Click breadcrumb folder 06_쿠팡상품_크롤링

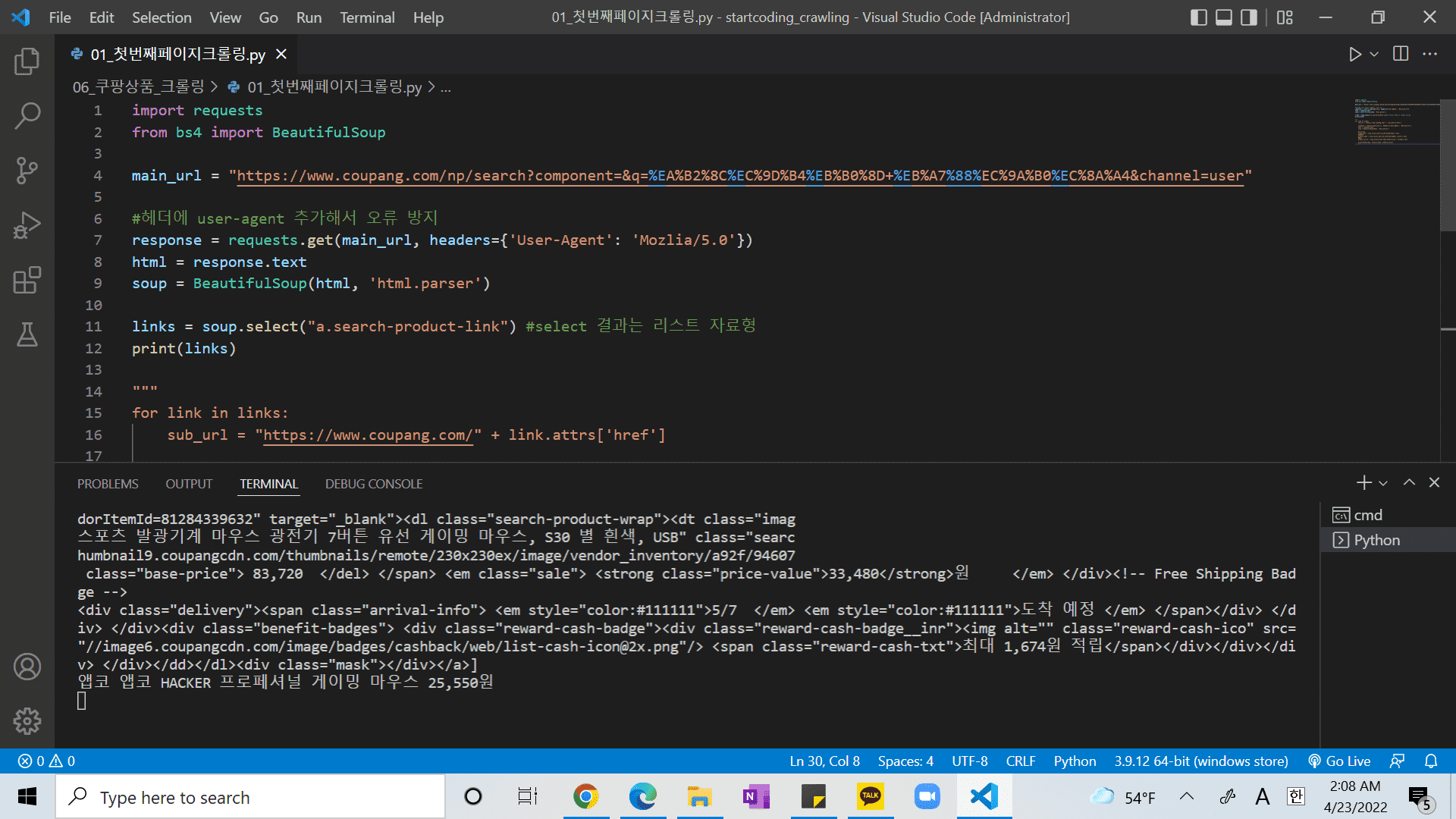[x=138, y=87]
